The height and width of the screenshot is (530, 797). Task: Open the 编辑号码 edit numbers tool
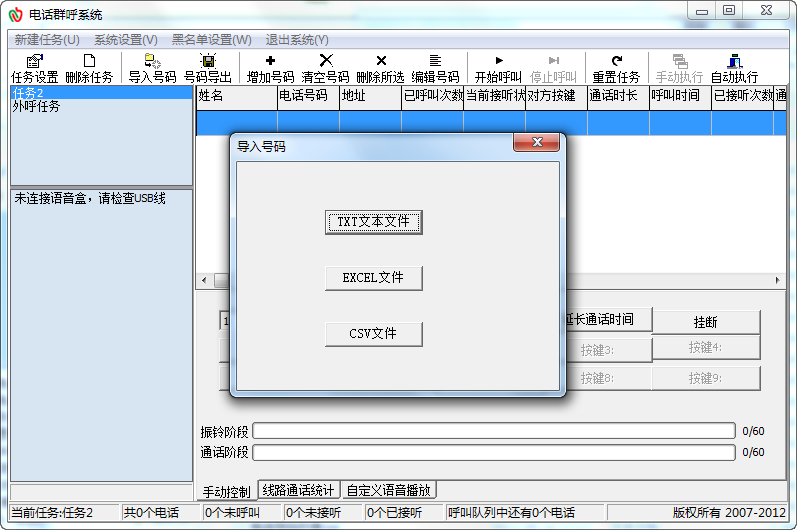[x=435, y=68]
